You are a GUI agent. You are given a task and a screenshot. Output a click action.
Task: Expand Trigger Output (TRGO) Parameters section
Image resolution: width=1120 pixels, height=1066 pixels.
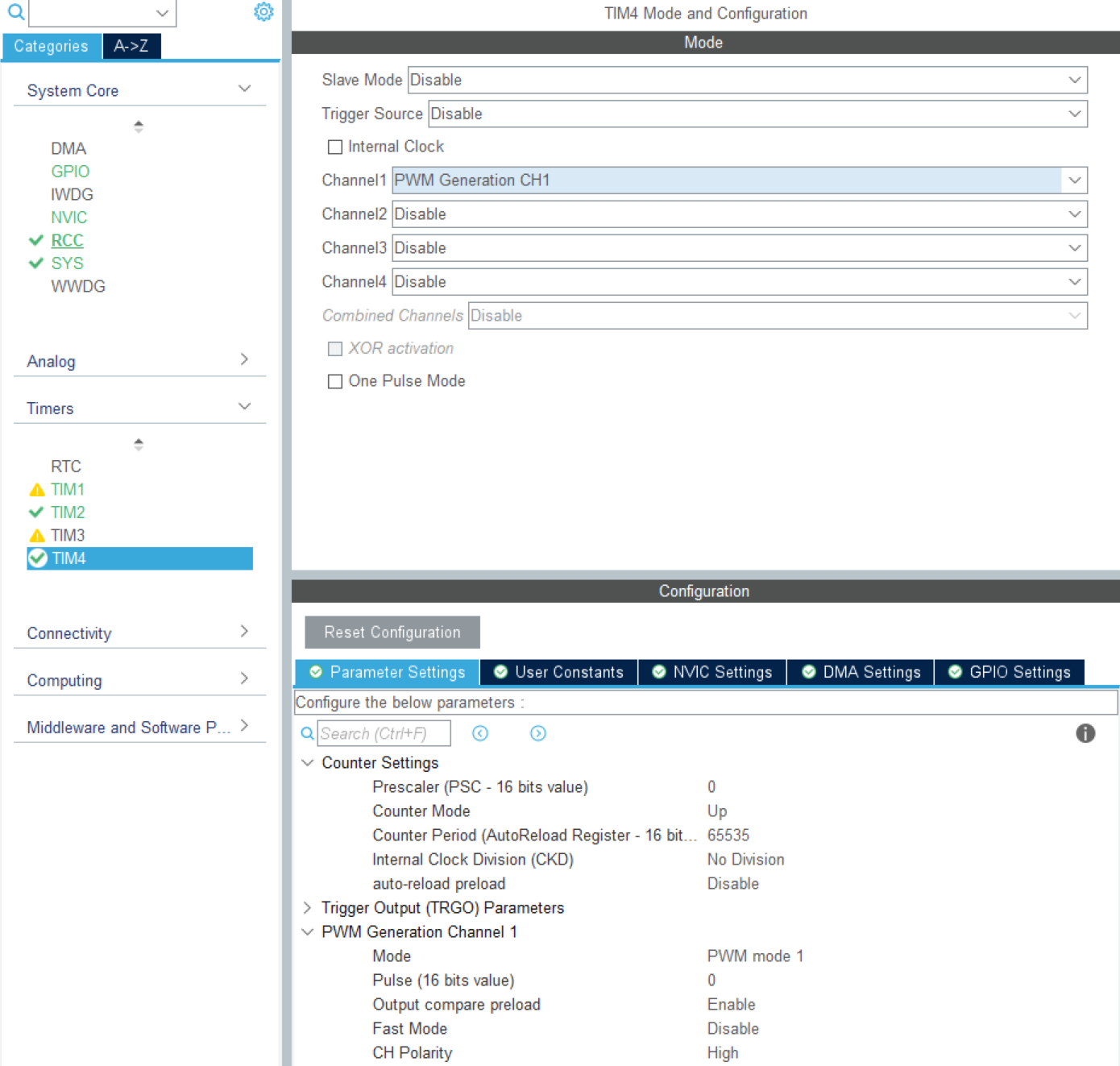(307, 908)
